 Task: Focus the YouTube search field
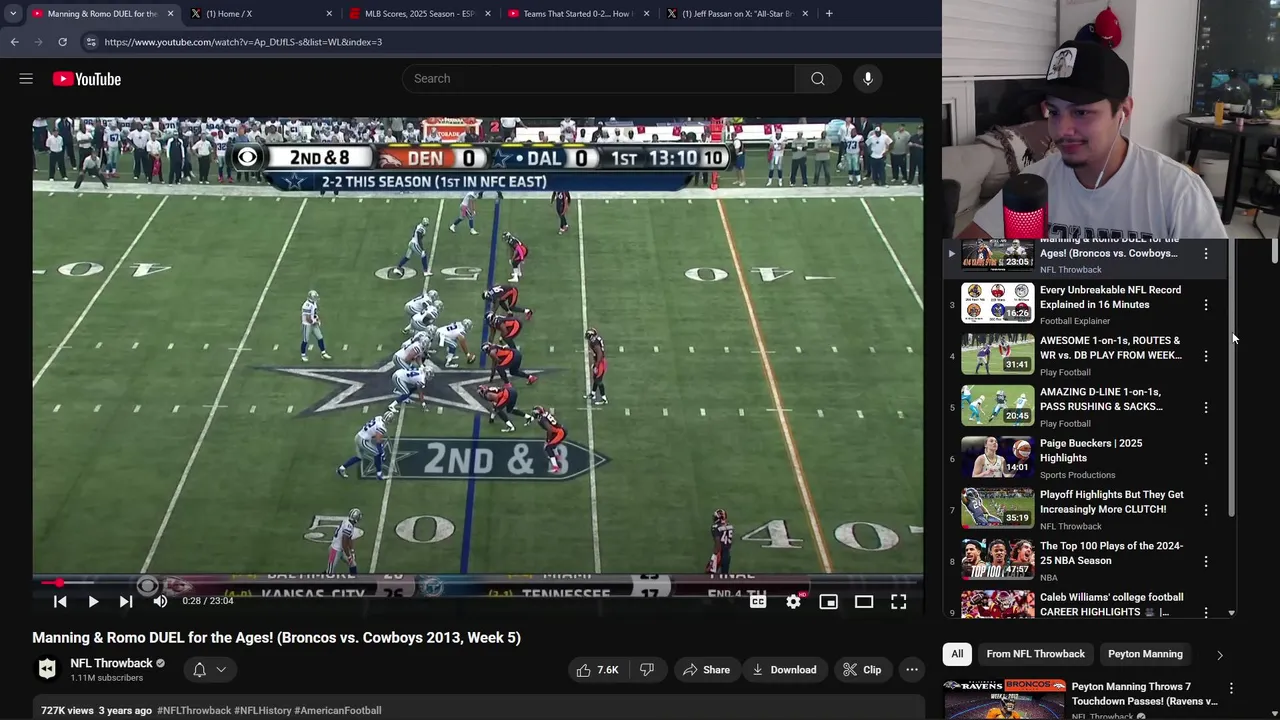coord(598,79)
